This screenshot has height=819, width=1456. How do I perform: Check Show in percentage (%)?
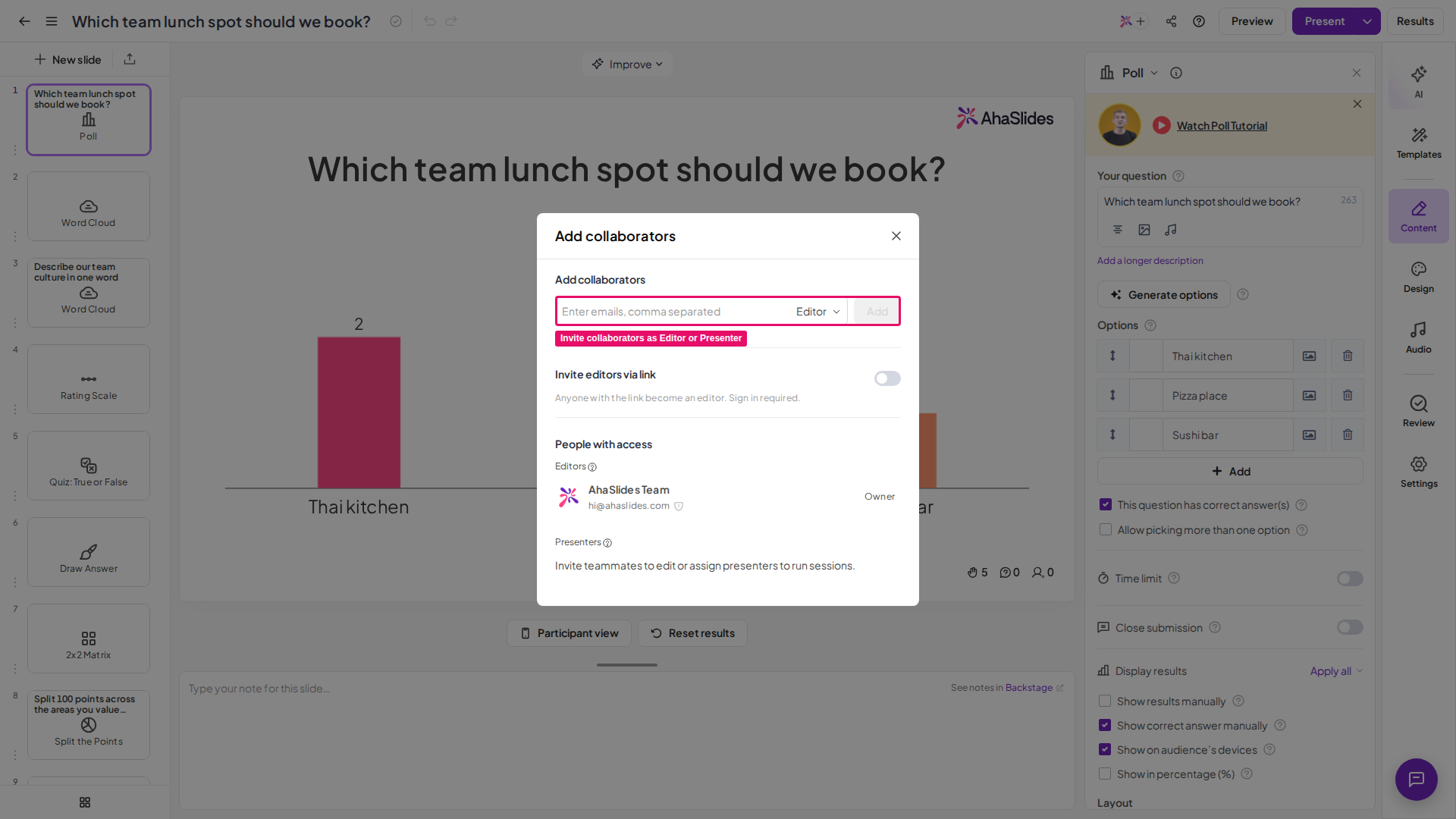point(1105,774)
